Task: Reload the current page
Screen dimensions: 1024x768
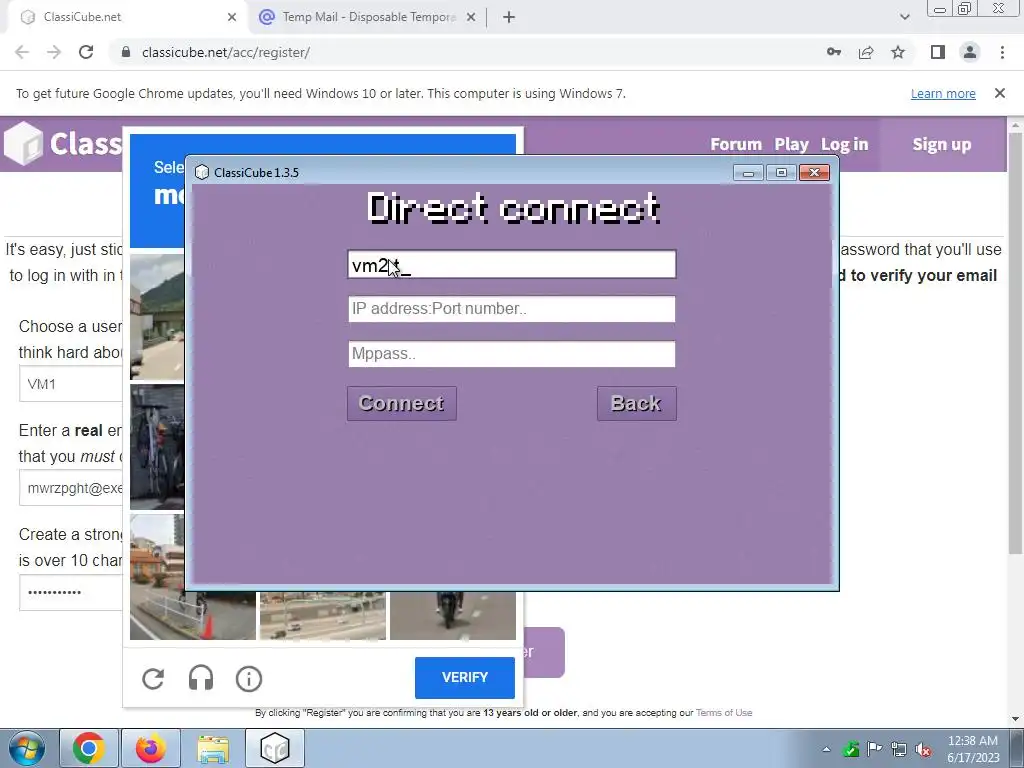Action: (x=86, y=52)
